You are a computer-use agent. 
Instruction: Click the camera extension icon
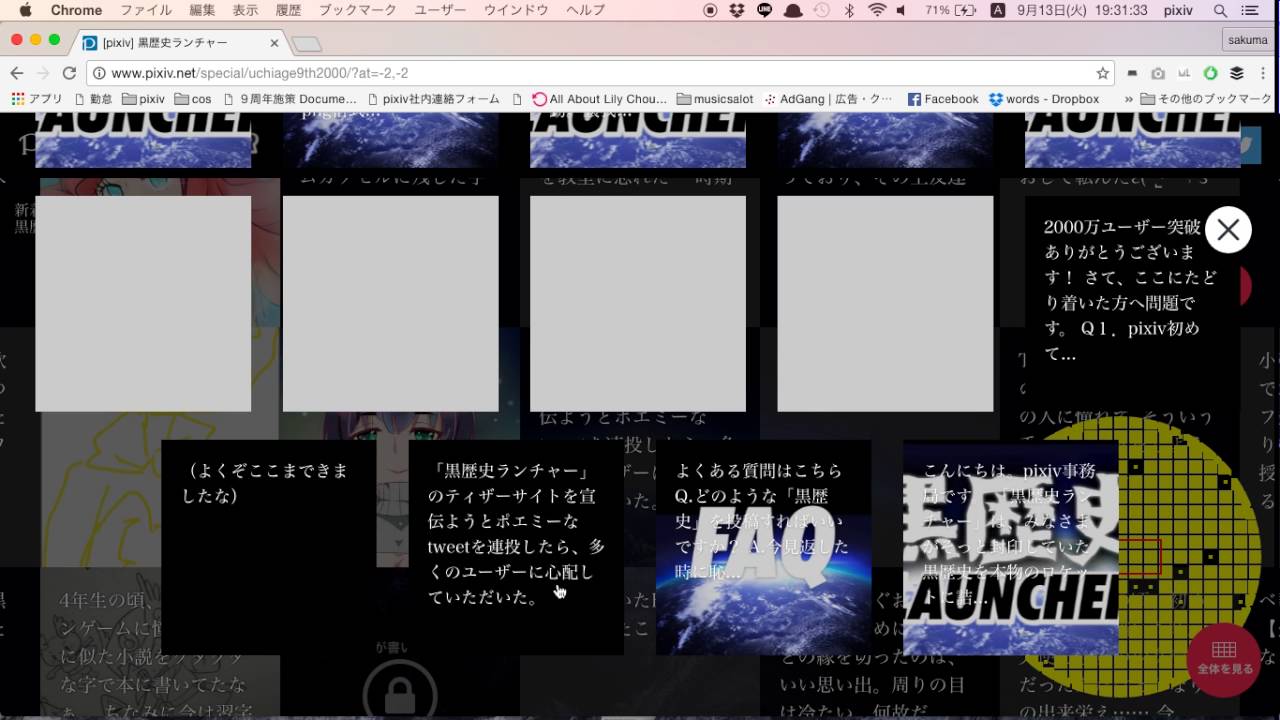[1158, 73]
